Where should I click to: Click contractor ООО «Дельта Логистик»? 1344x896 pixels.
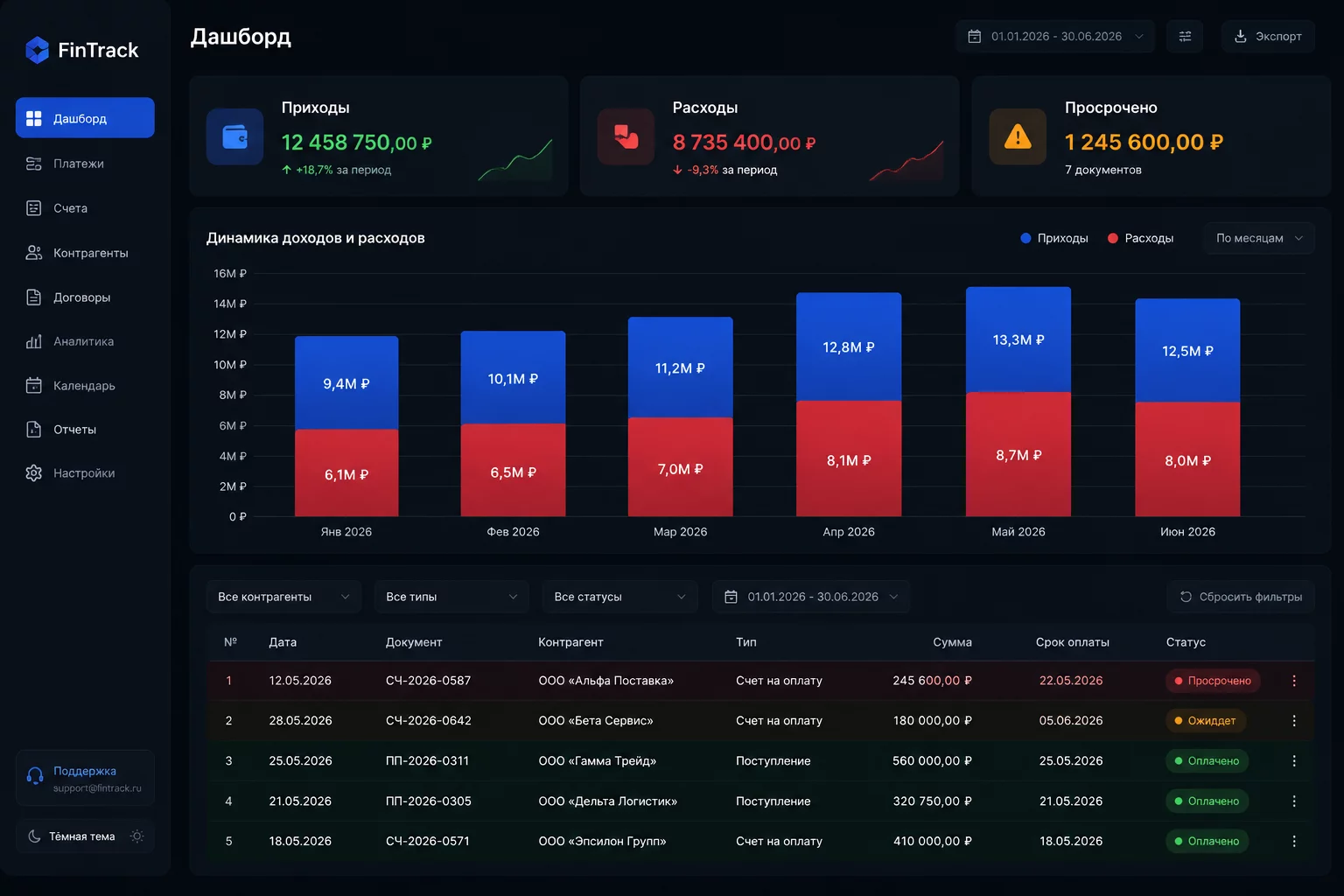pos(608,801)
